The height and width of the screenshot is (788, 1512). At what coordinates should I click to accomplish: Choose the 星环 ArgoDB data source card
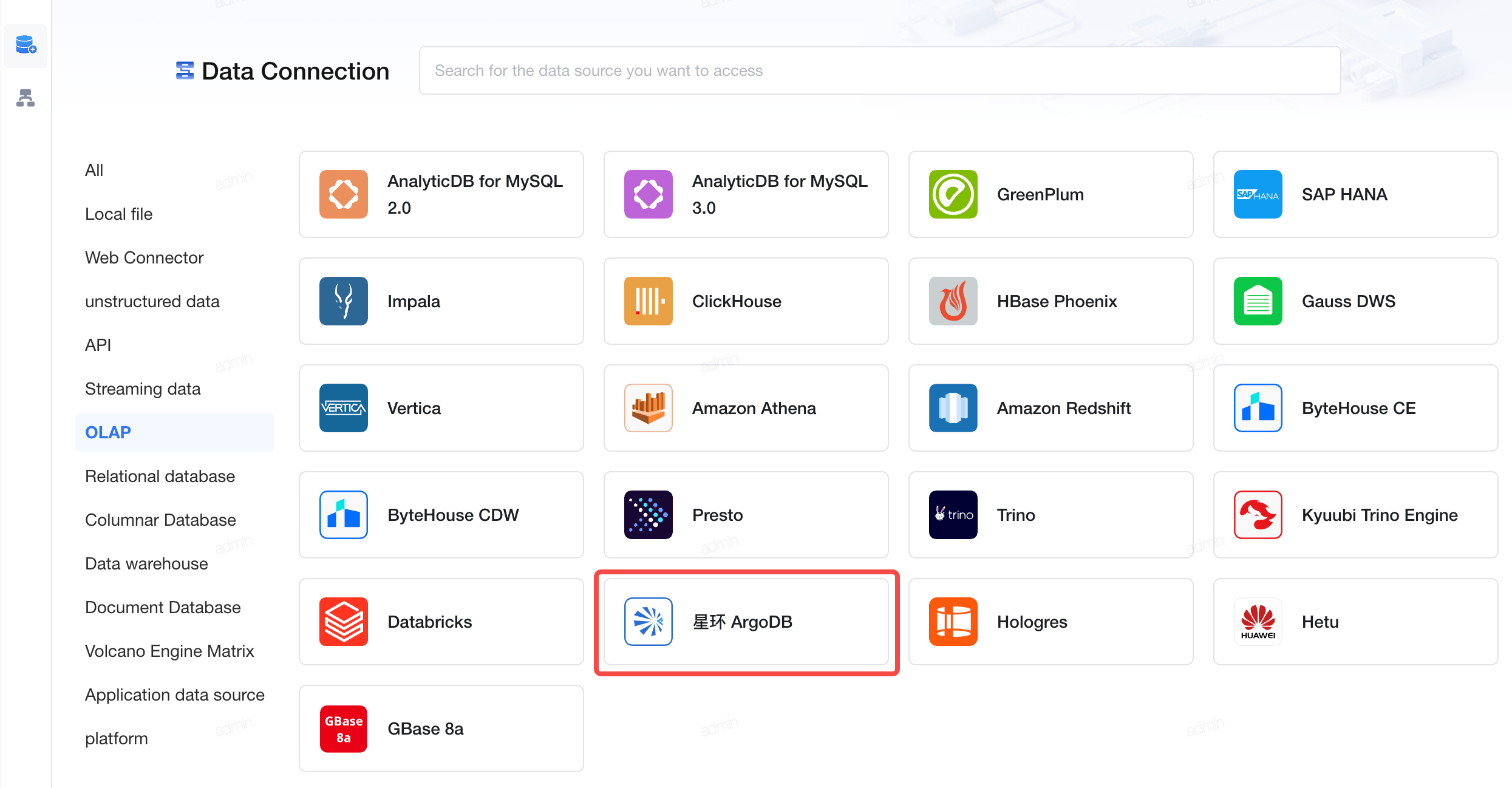tap(746, 622)
